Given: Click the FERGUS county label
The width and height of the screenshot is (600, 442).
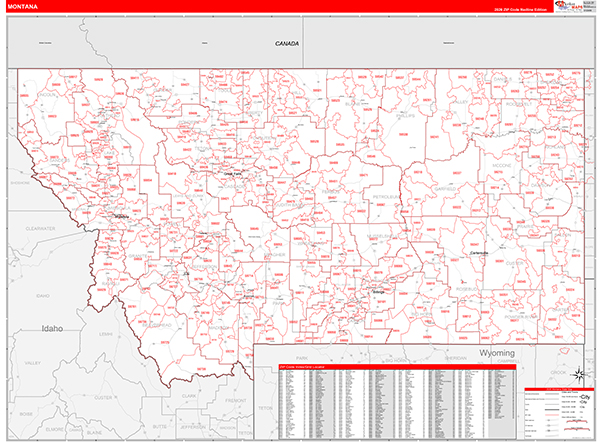Looking at the screenshot, I should click(330, 192).
